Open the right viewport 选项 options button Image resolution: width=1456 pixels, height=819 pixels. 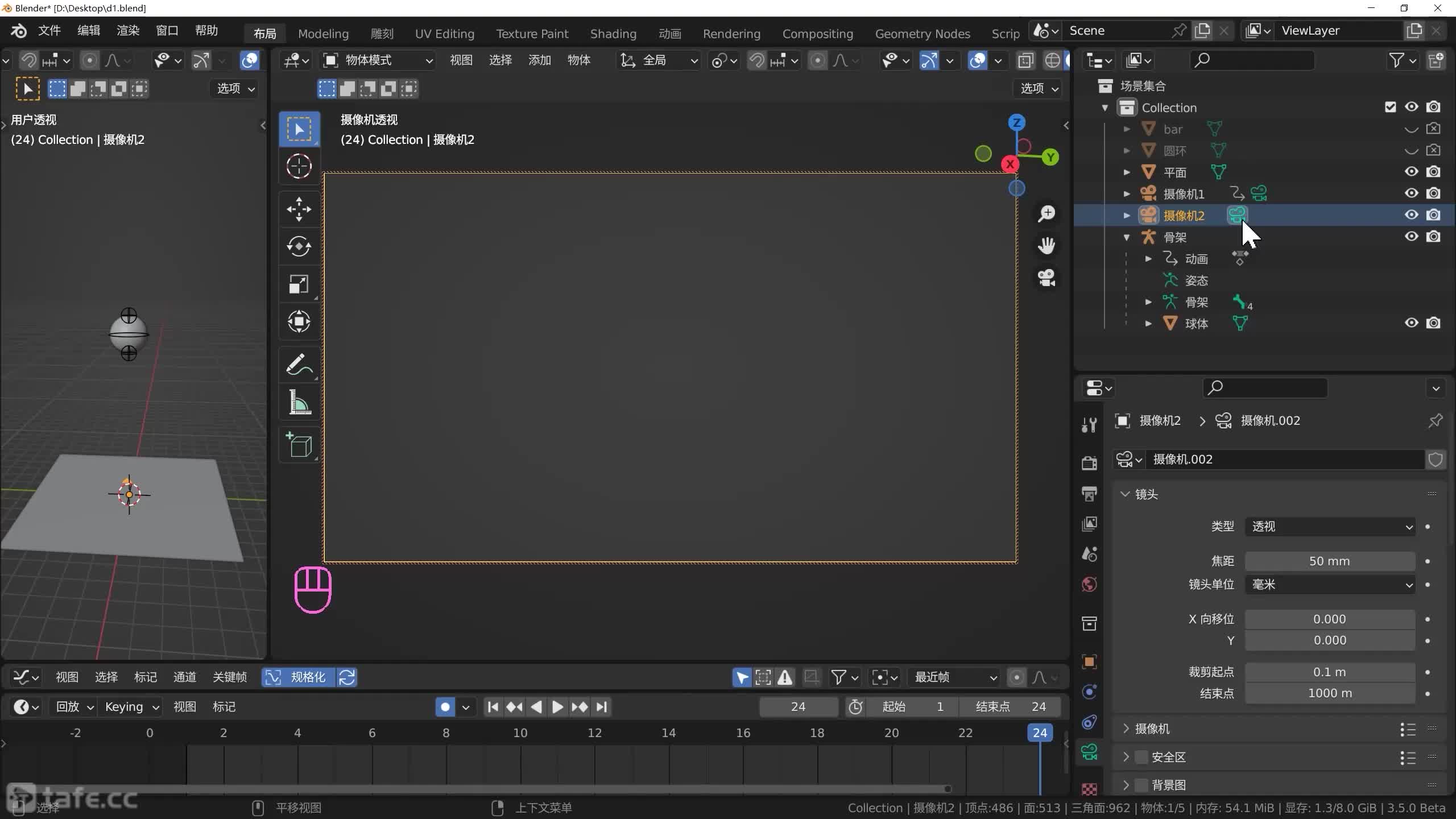coord(1039,88)
